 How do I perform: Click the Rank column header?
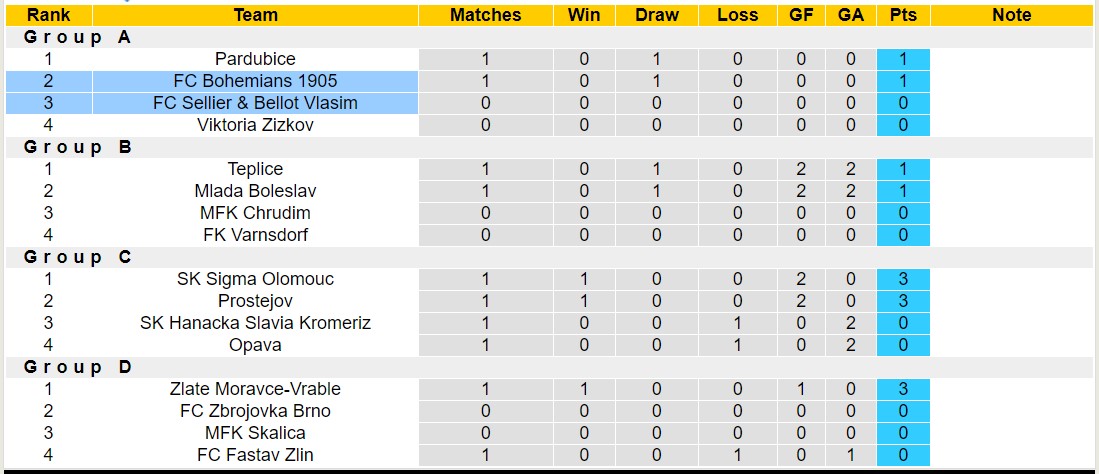tap(48, 15)
